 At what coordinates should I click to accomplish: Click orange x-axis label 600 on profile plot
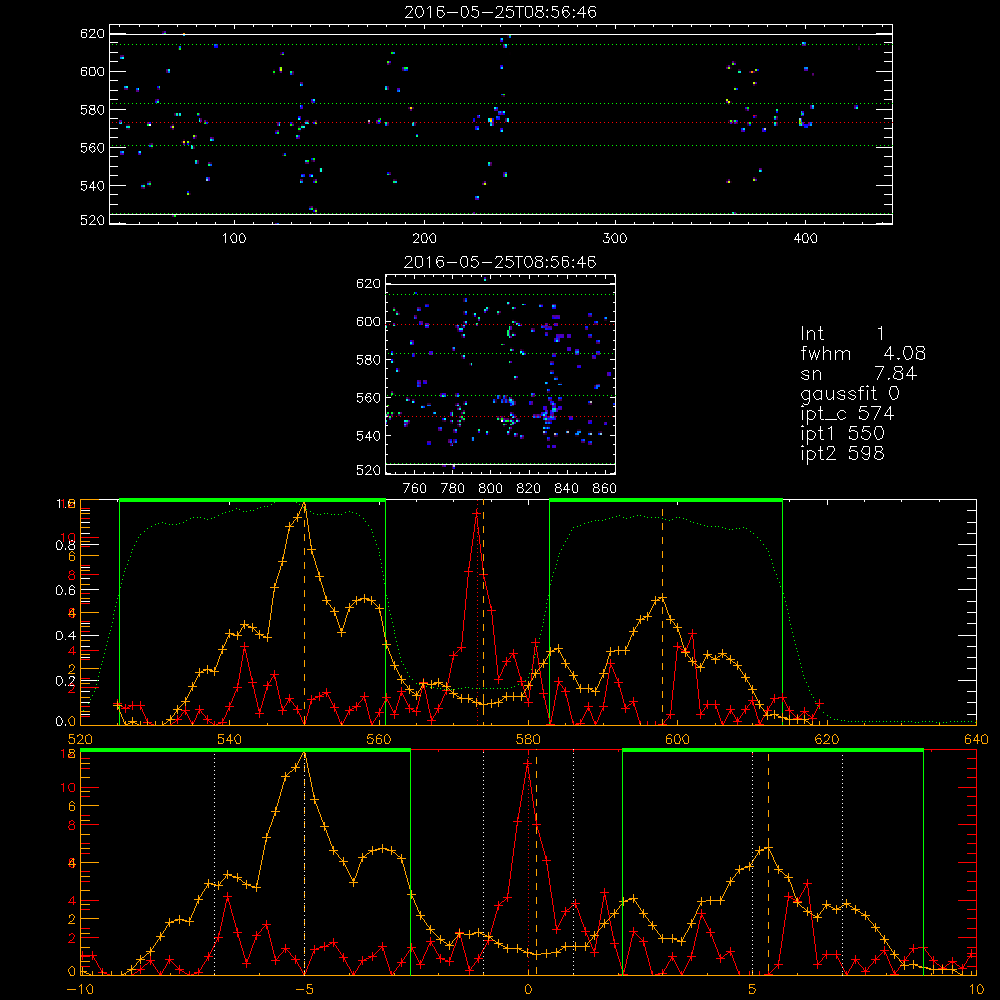point(677,739)
